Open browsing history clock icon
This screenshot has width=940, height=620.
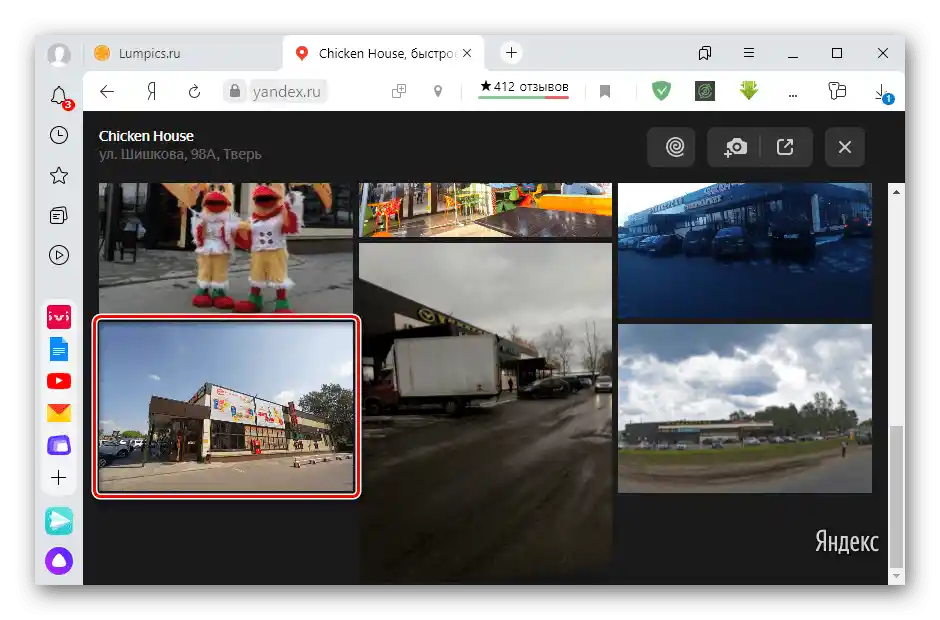tap(59, 135)
